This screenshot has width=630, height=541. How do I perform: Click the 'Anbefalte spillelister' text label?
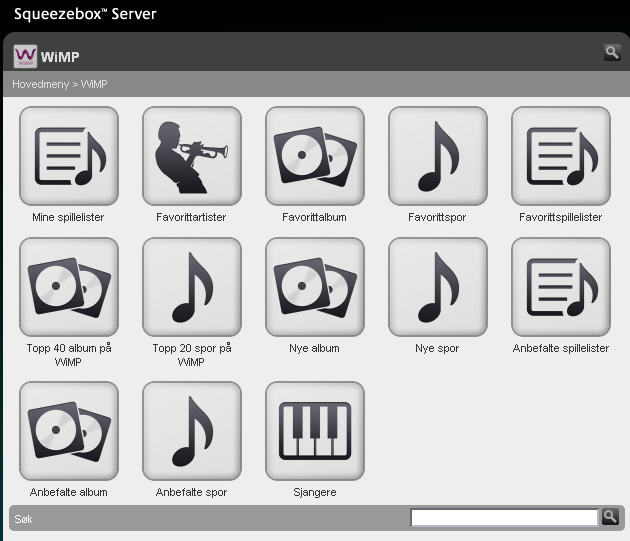coord(560,348)
